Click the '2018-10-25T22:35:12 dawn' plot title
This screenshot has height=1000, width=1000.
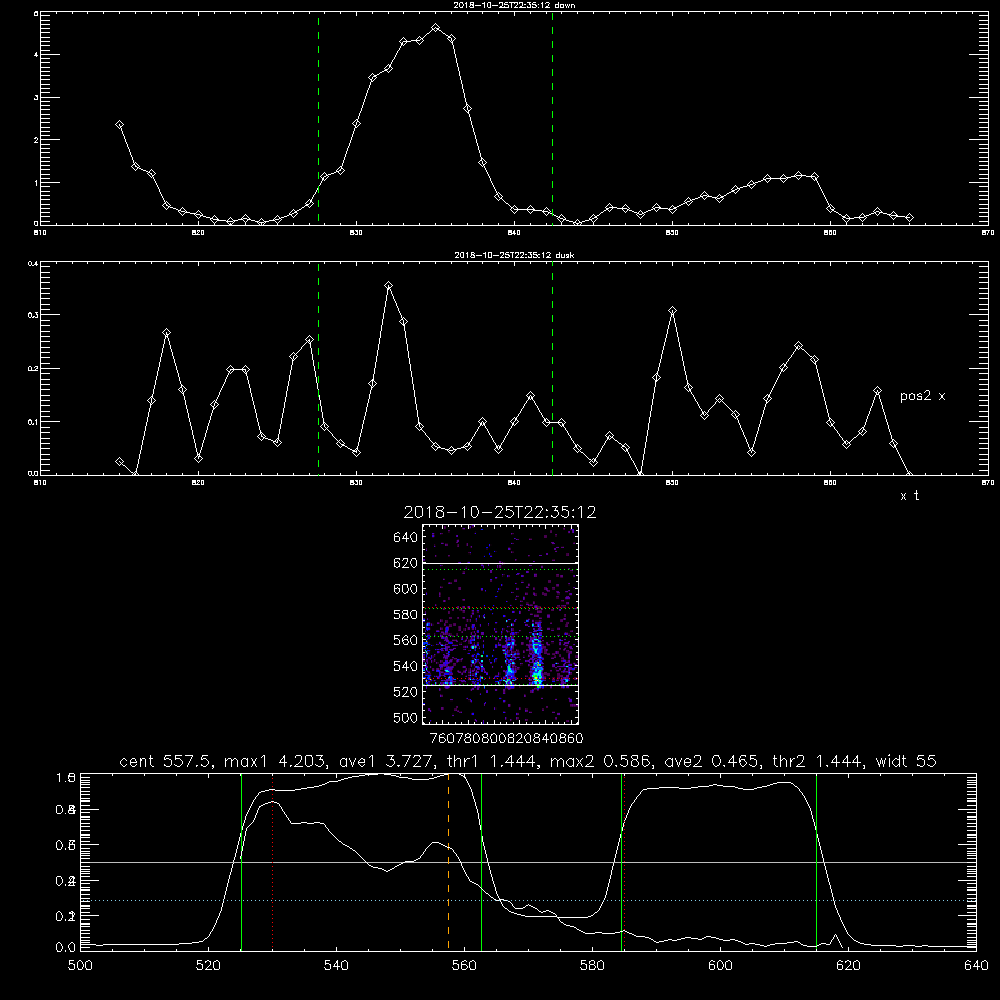pos(514,5)
